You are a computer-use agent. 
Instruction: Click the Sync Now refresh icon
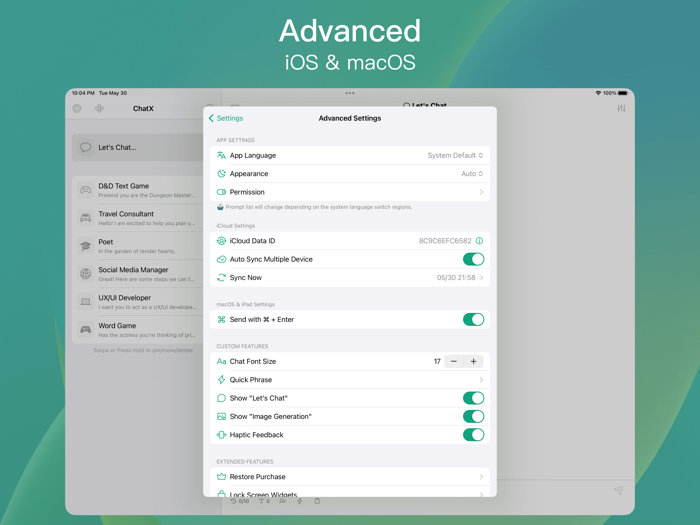click(x=221, y=278)
